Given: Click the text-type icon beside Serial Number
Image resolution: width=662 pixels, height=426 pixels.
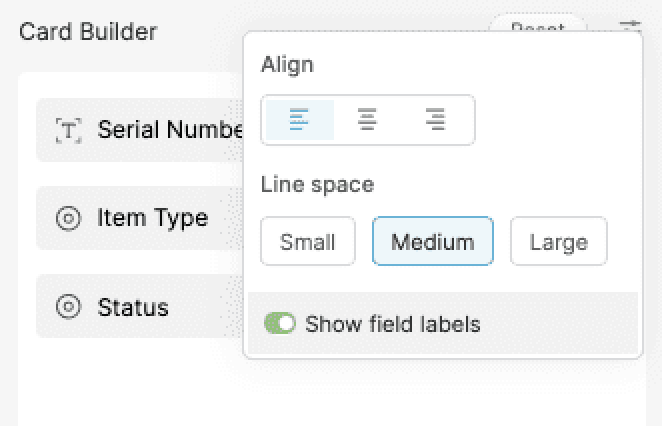Looking at the screenshot, I should click(68, 130).
